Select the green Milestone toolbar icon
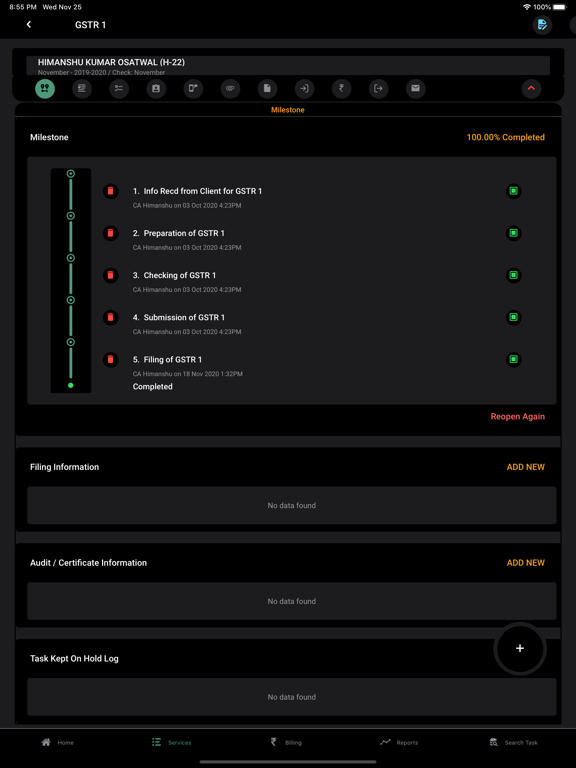The width and height of the screenshot is (576, 768). [45, 89]
